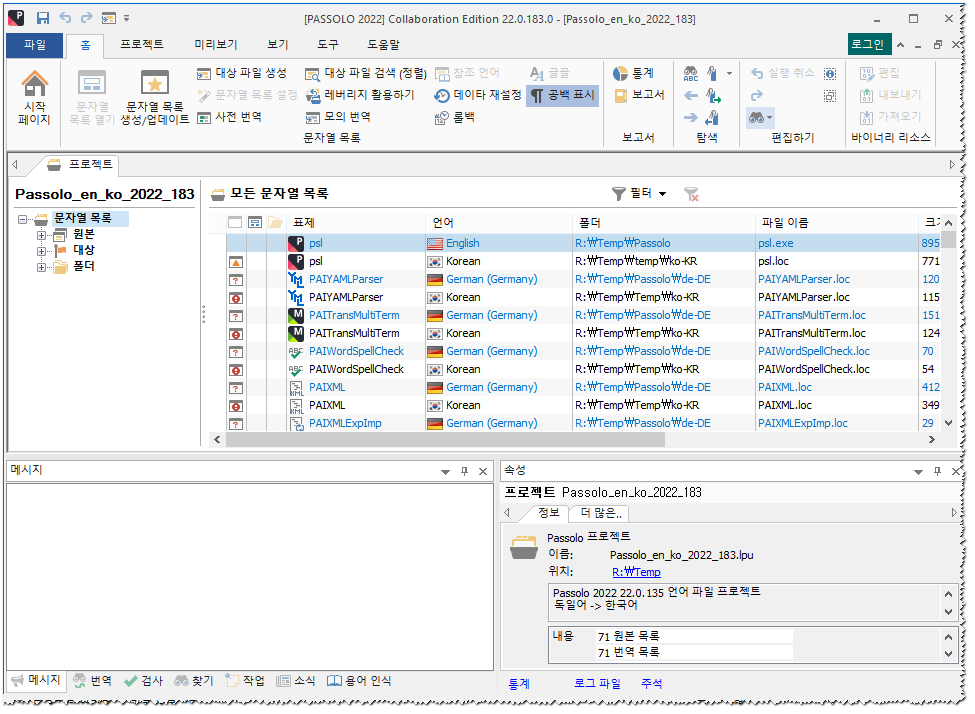Click the 언어 column header
This screenshot has height=714, width=975.
click(499, 223)
